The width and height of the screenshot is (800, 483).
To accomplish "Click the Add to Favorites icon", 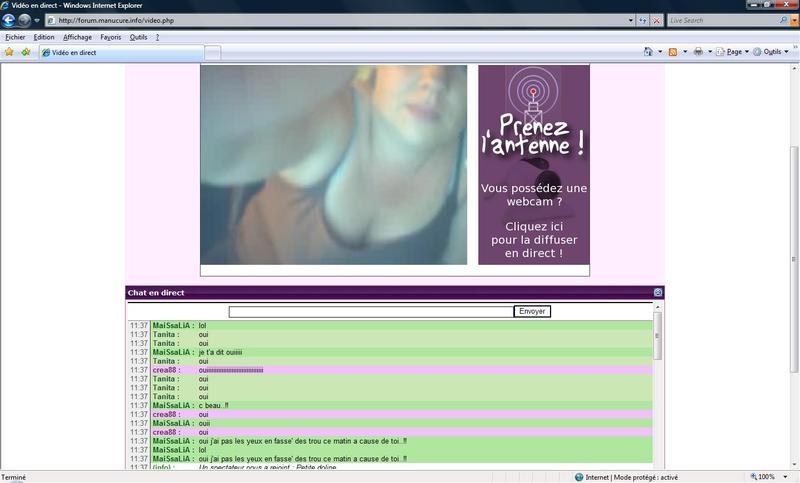I will tap(25, 52).
